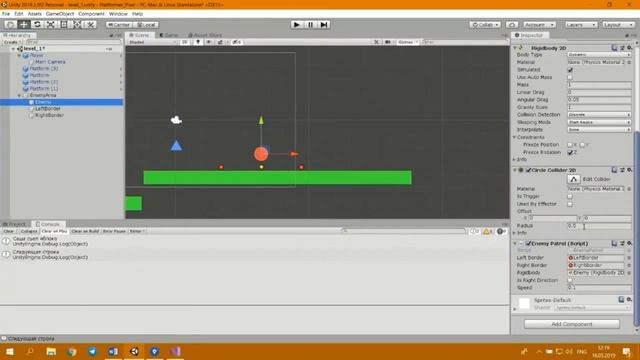640x360 pixels.
Task: Toggle scene lighting bulb icon
Action: pyautogui.click(x=198, y=42)
